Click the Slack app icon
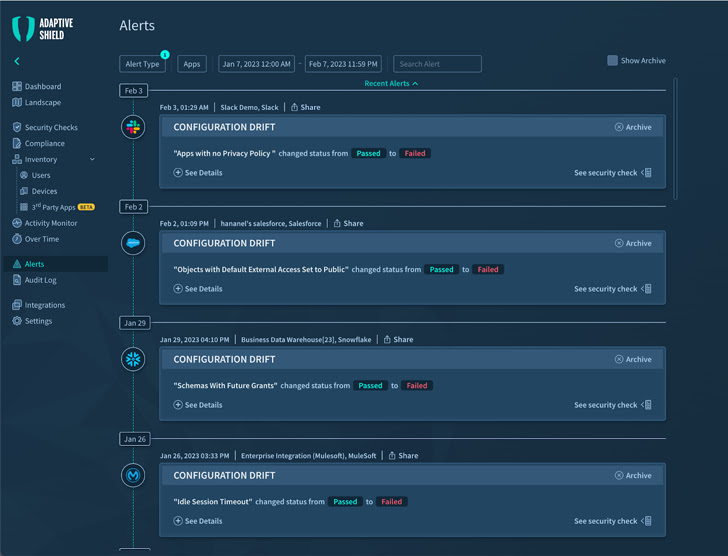 tap(133, 127)
